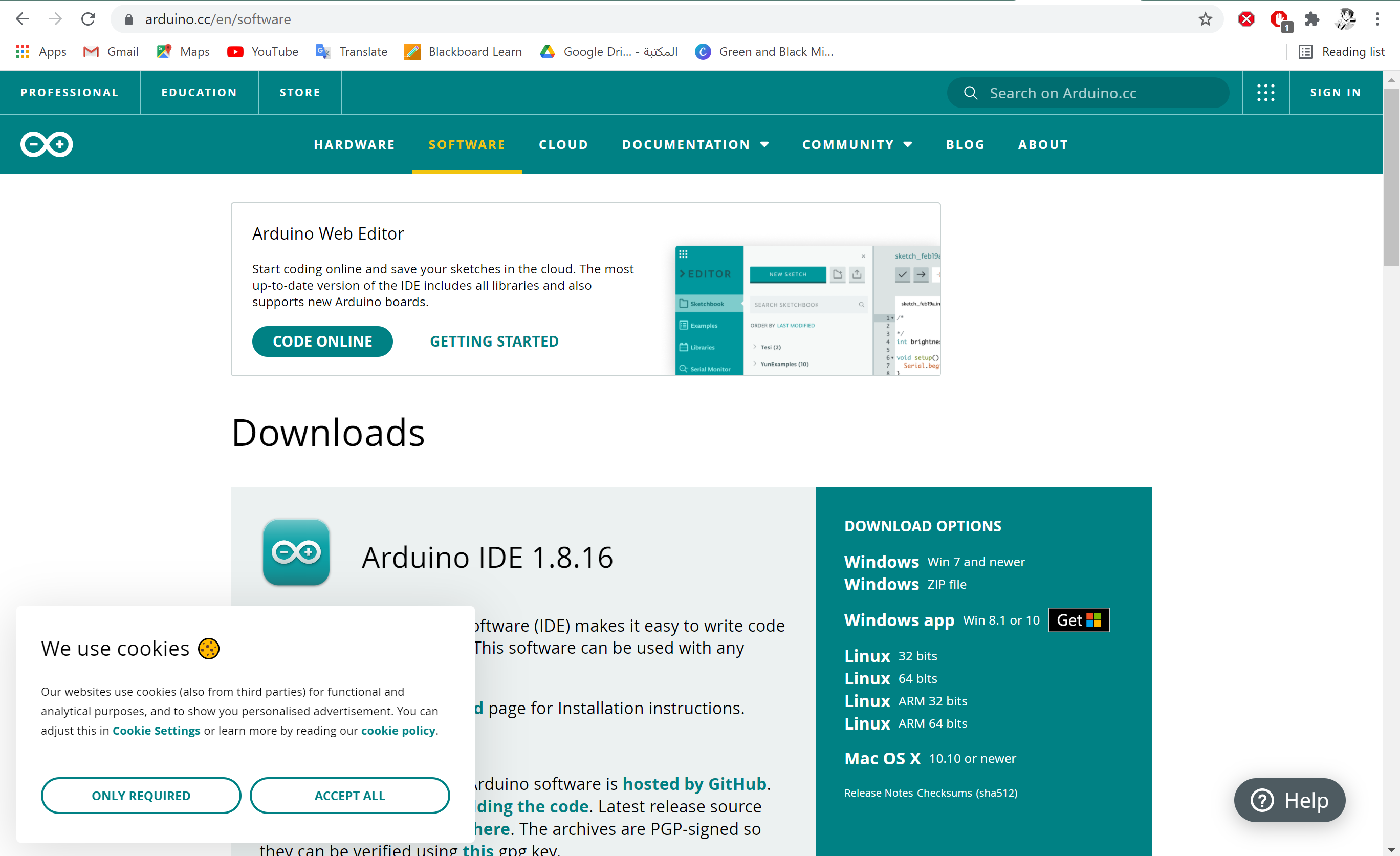Expand the DOCUMENTATION dropdown
1400x856 pixels.
(x=695, y=144)
